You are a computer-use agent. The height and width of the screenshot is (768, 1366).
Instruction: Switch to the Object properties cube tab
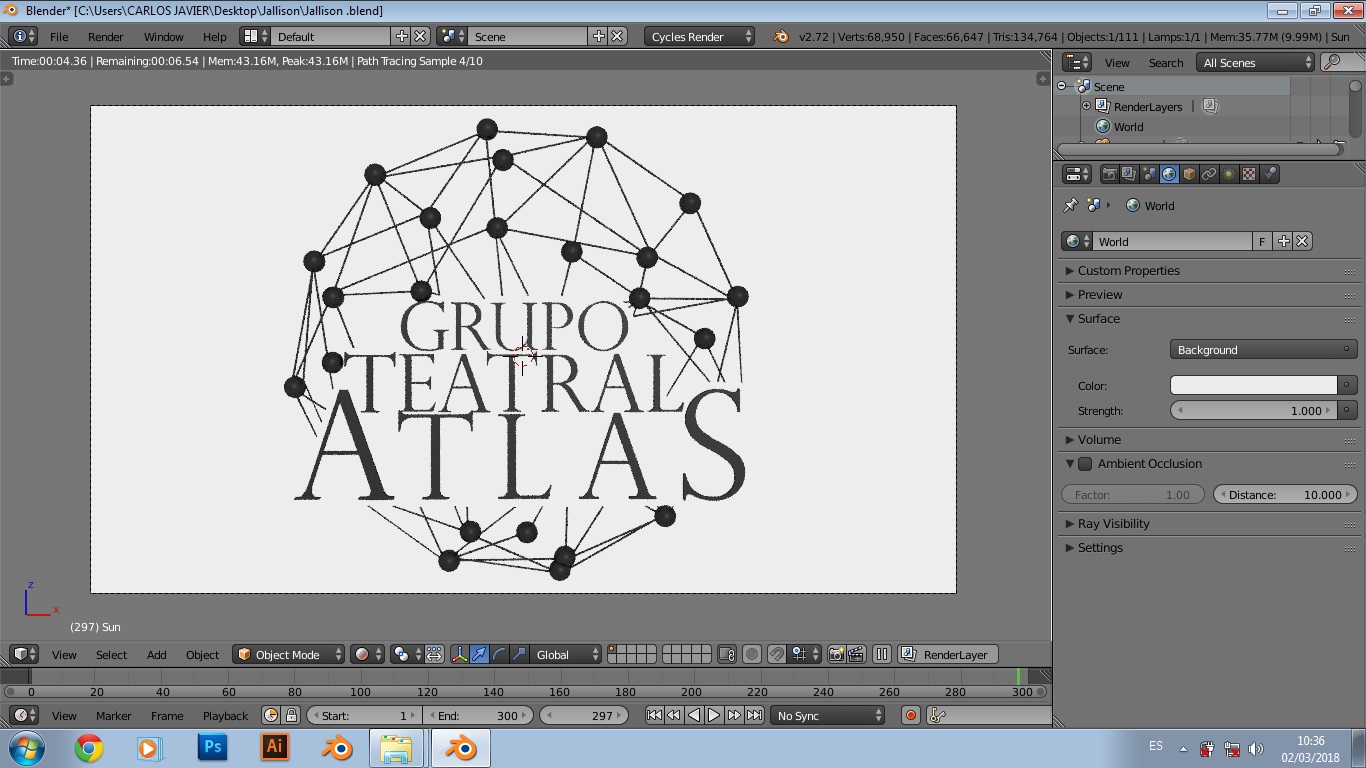pos(1189,174)
